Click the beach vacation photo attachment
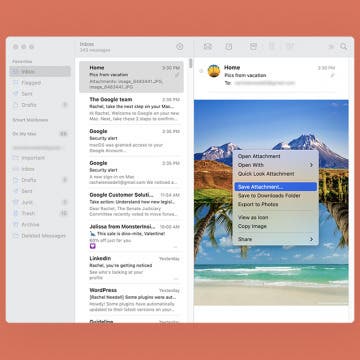Screen dimensions: 360x360 tap(271, 202)
